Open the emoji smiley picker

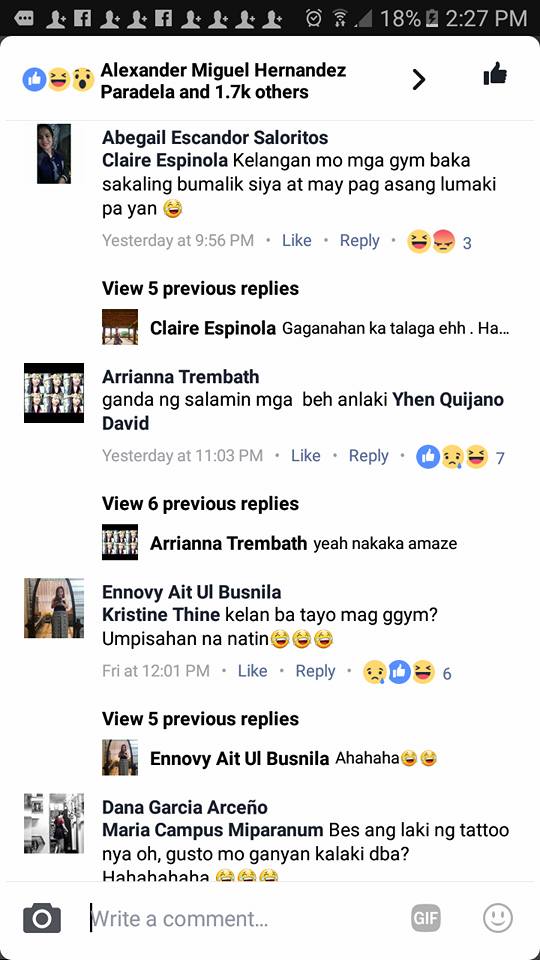[x=497, y=918]
